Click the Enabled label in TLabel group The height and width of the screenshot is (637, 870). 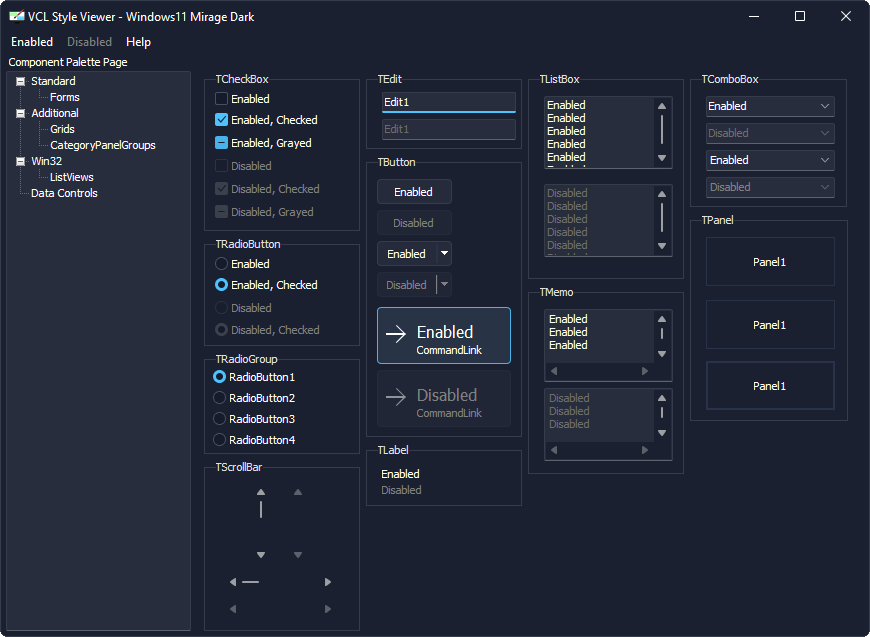400,474
